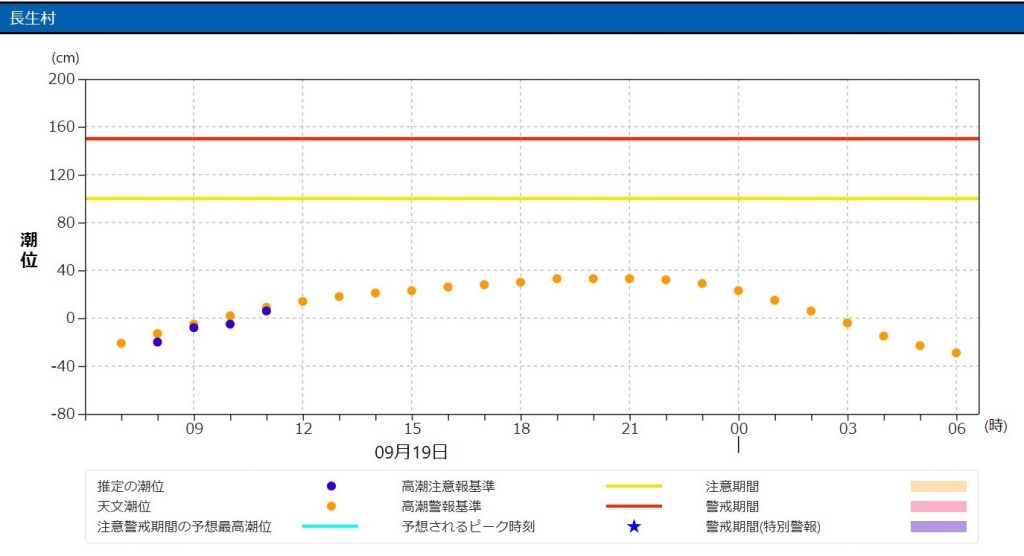Click the 03 hour axis label

click(x=848, y=429)
